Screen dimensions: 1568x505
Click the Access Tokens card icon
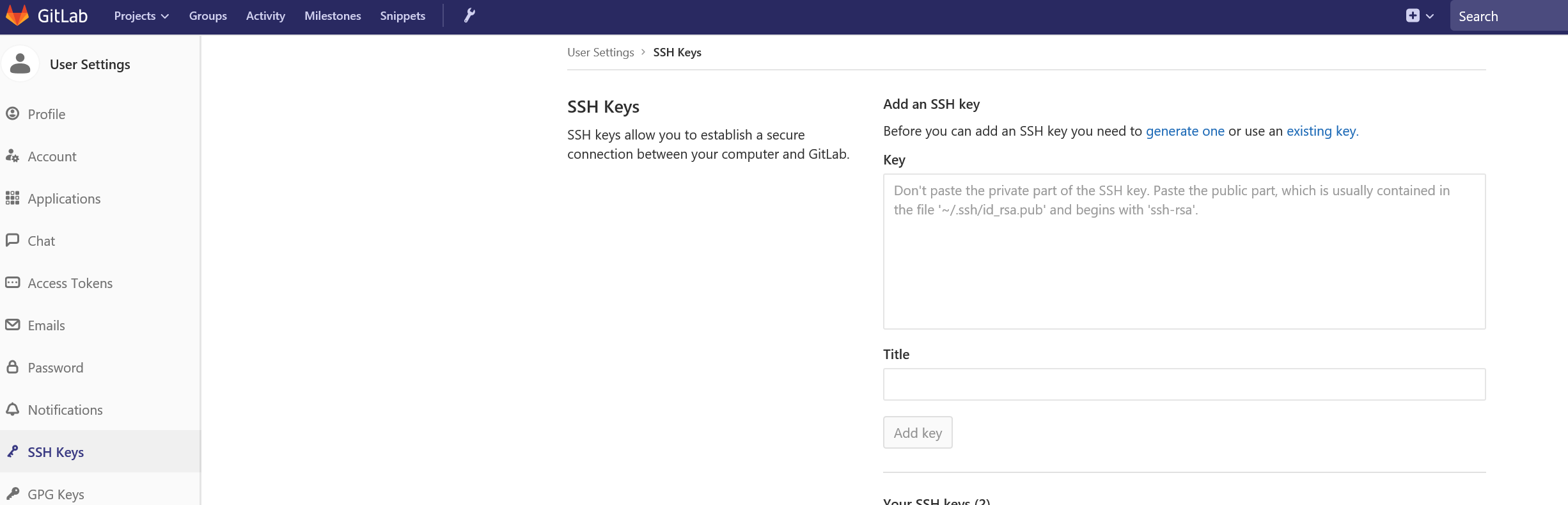[x=13, y=282]
